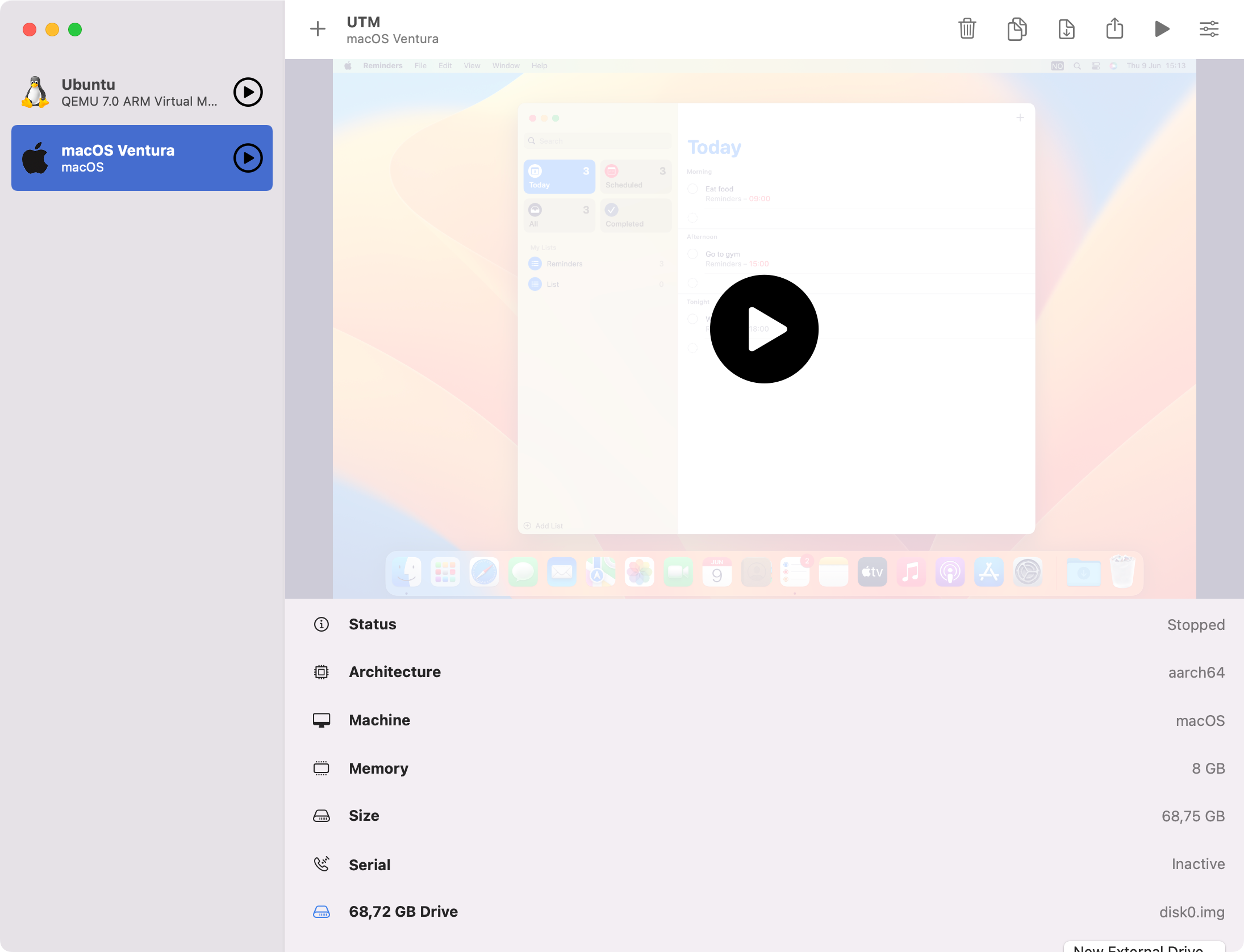Viewport: 1244px width, 952px height.
Task: Open VM settings sliders icon
Action: pyautogui.click(x=1209, y=29)
